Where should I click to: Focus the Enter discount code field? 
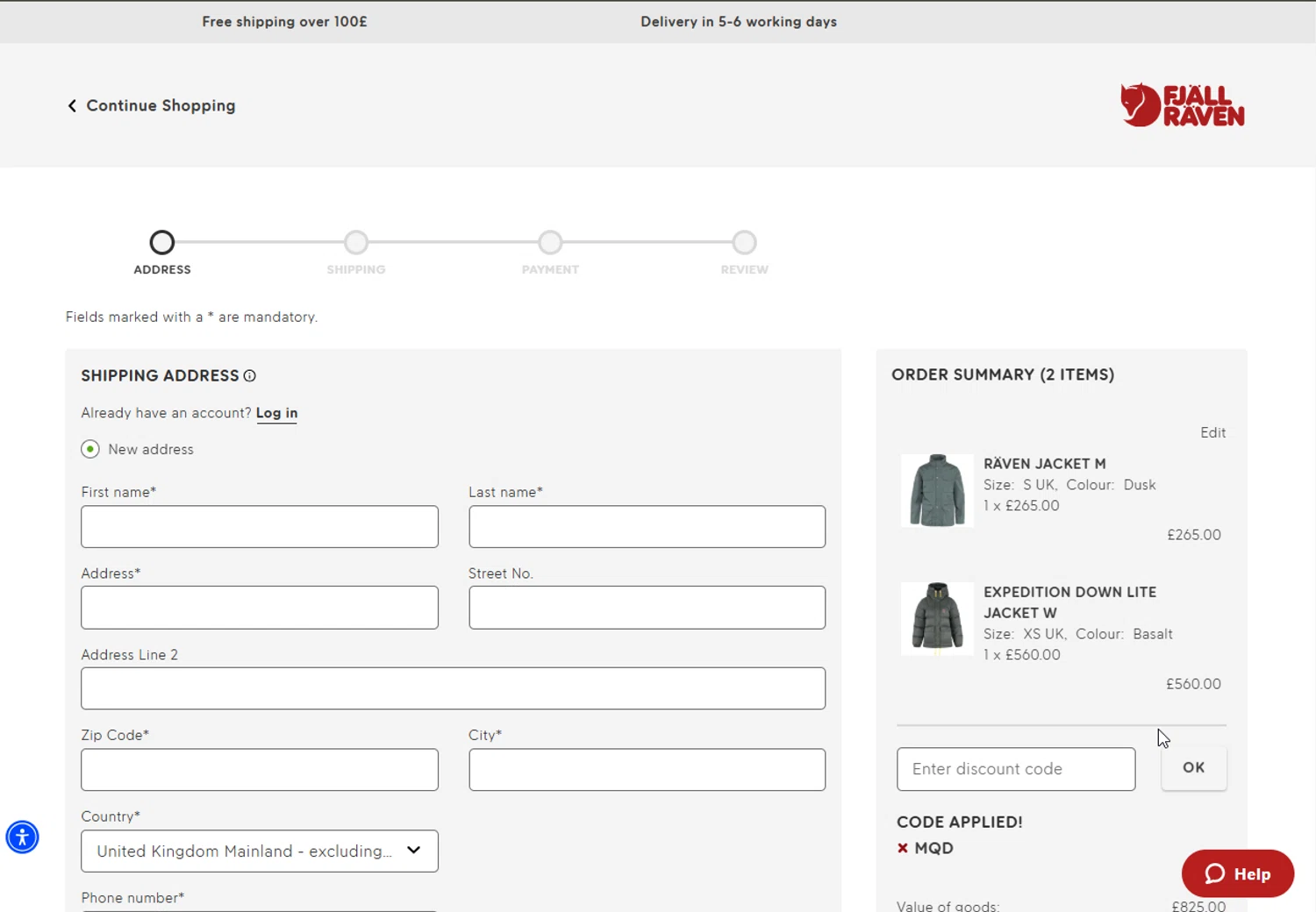[x=1016, y=769]
